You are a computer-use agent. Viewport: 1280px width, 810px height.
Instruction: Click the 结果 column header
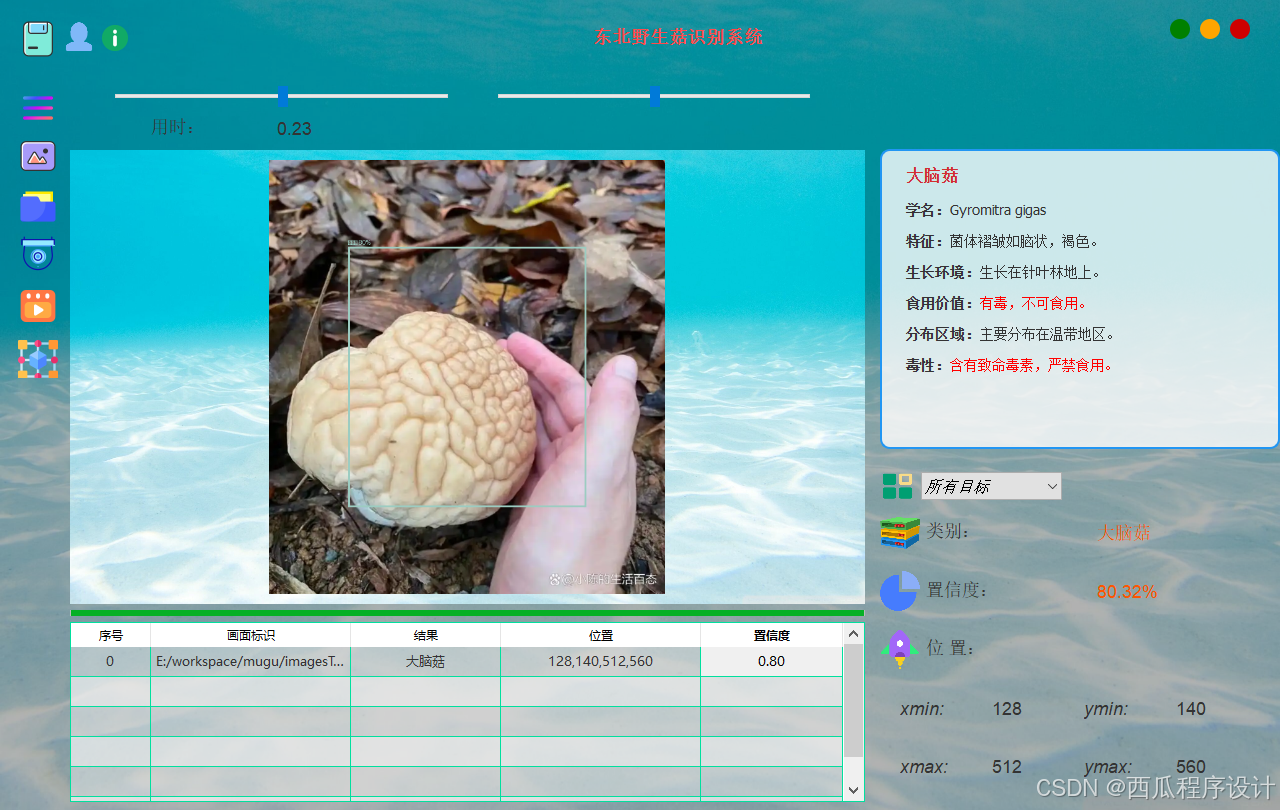pos(426,635)
